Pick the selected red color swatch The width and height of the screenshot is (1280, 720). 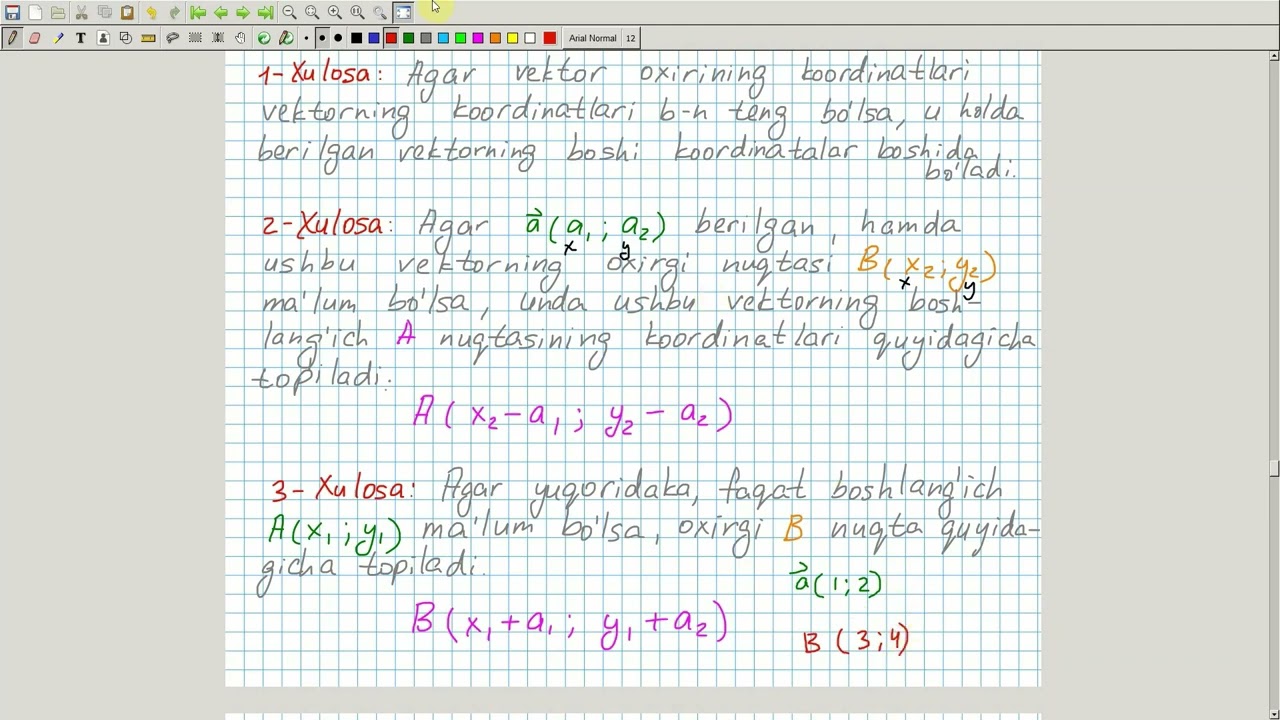(x=391, y=38)
